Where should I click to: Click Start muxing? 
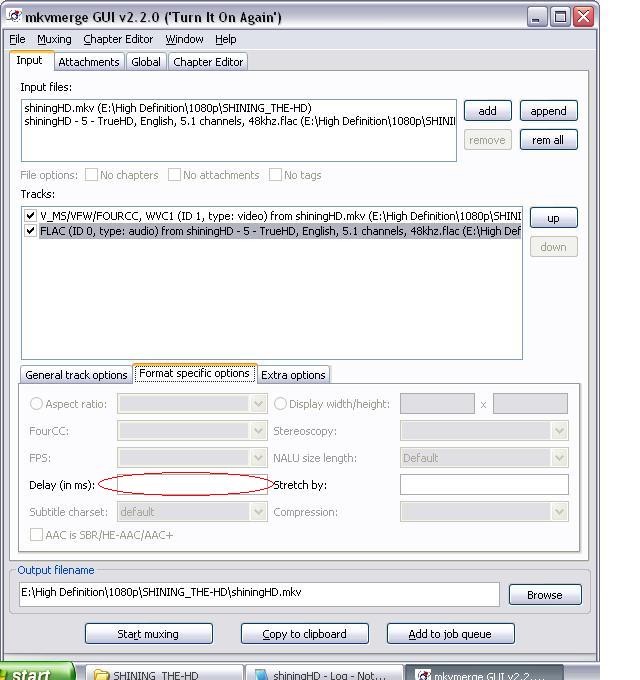point(149,634)
